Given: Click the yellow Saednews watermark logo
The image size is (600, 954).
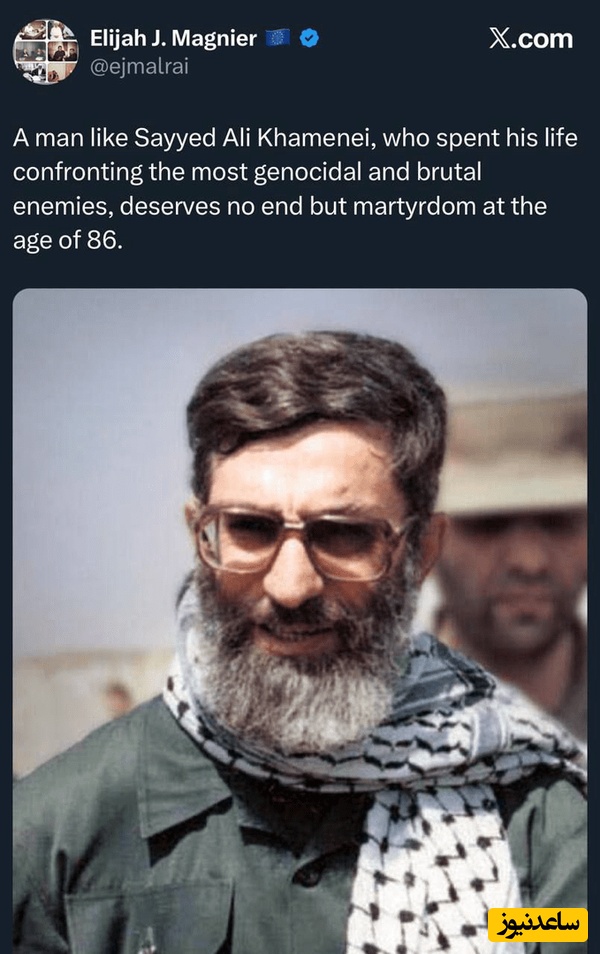Looking at the screenshot, I should 537,925.
